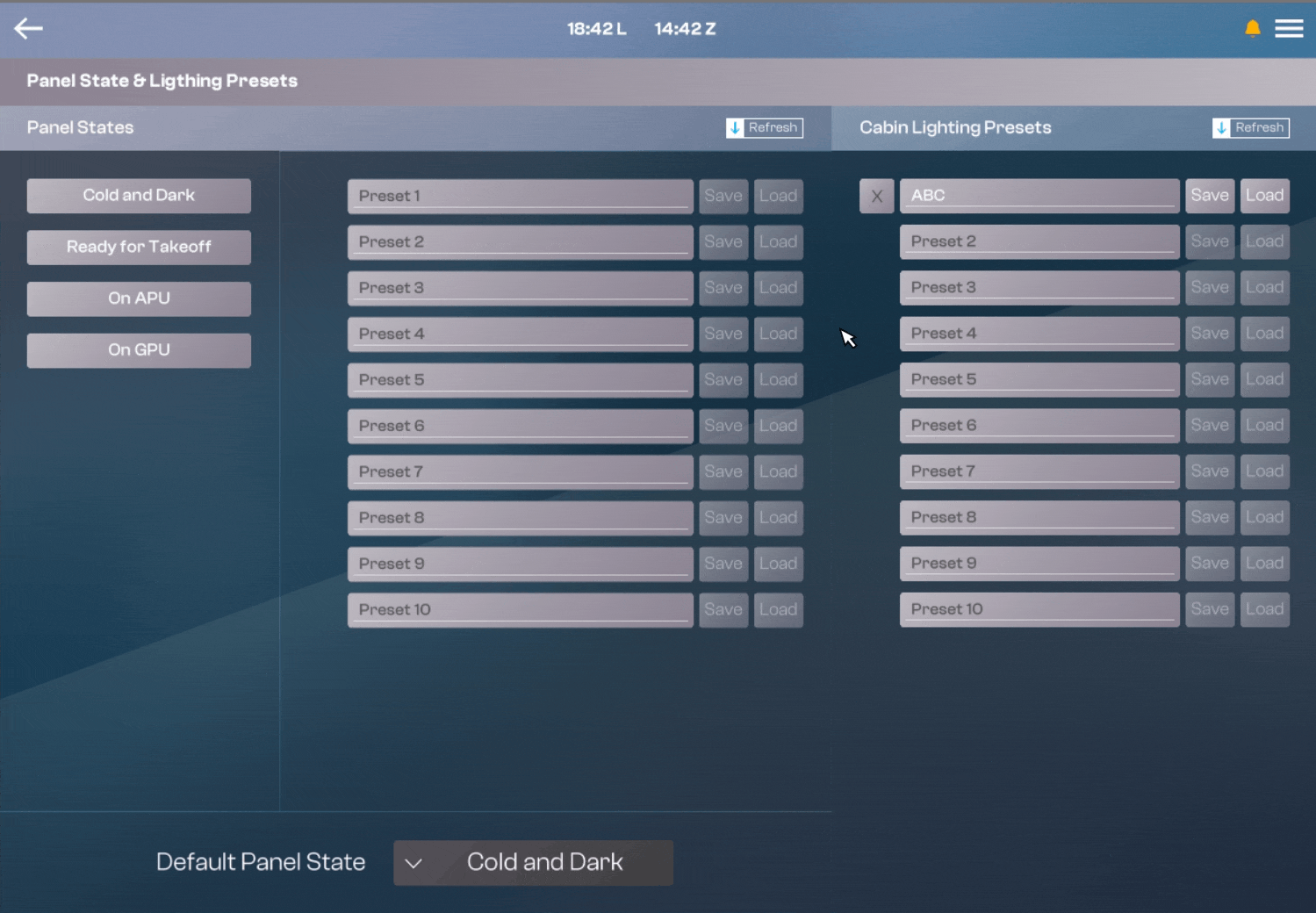Load panel state Preset 3
This screenshot has width=1316, height=913.
pyautogui.click(x=779, y=288)
